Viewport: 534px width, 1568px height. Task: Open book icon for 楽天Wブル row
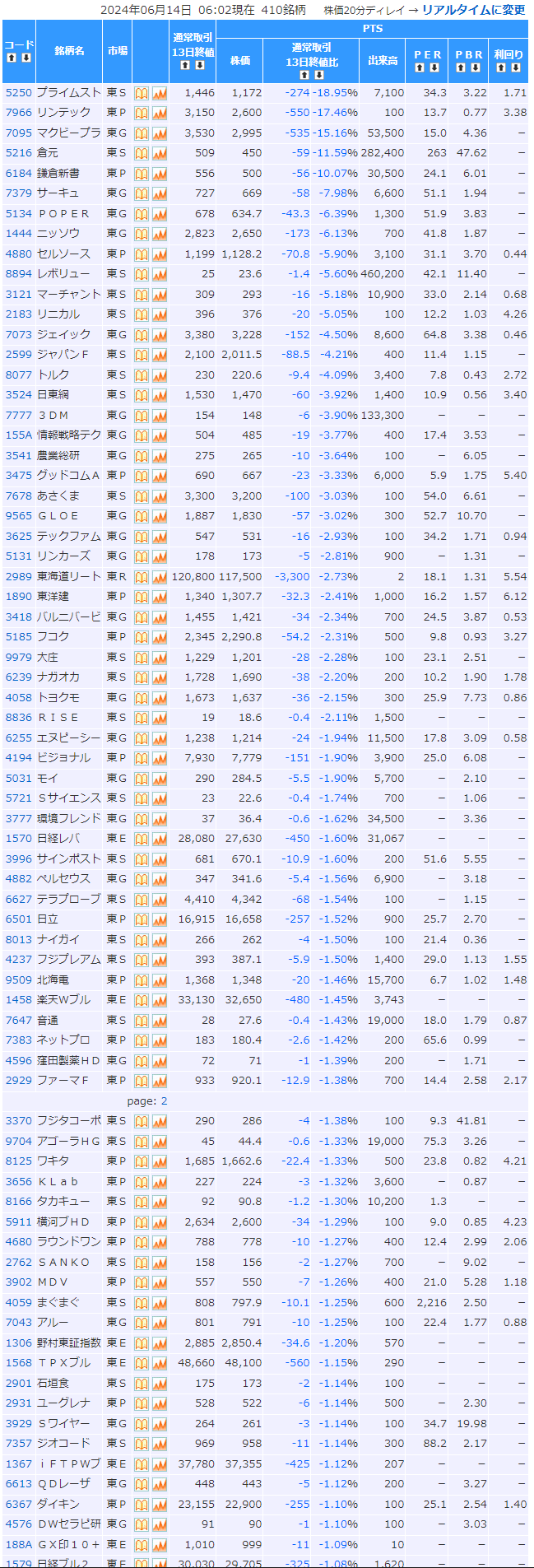pyautogui.click(x=142, y=1000)
